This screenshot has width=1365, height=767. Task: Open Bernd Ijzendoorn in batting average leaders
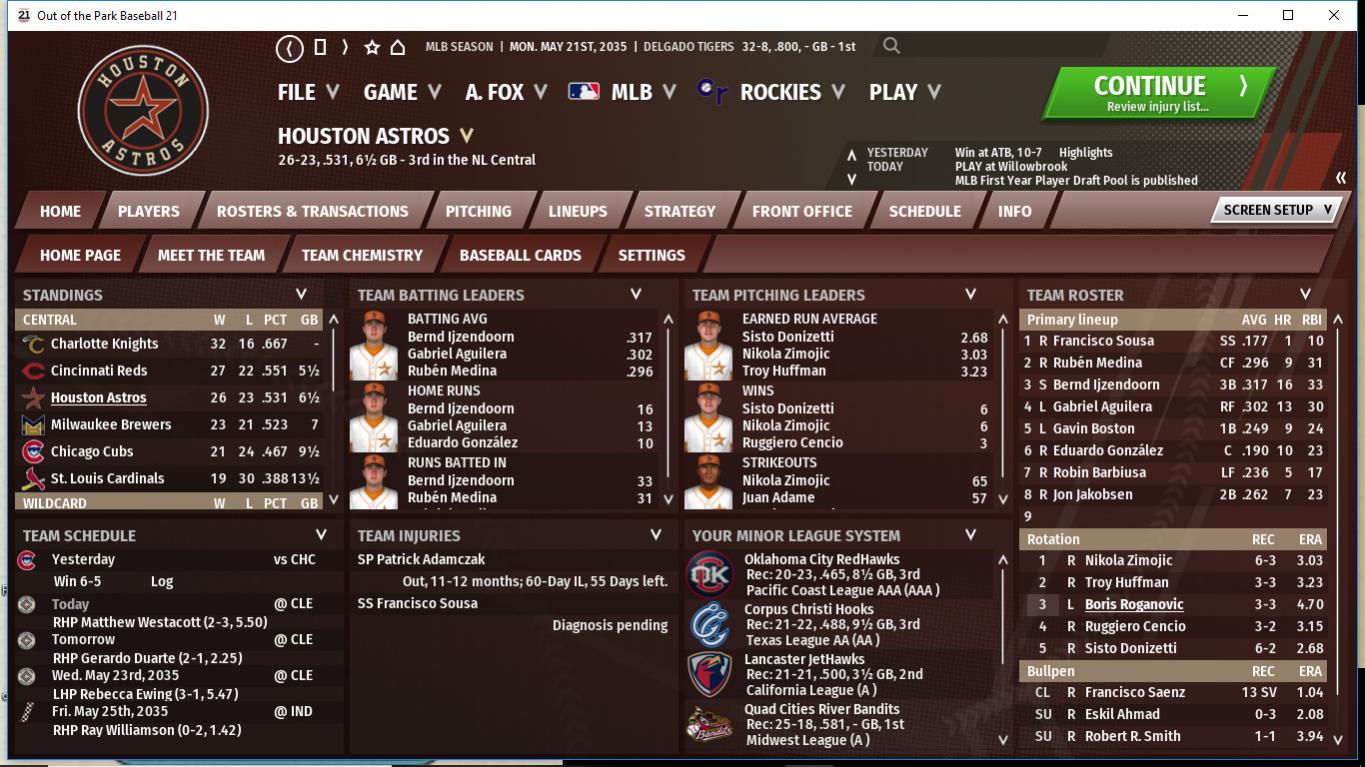pos(461,338)
